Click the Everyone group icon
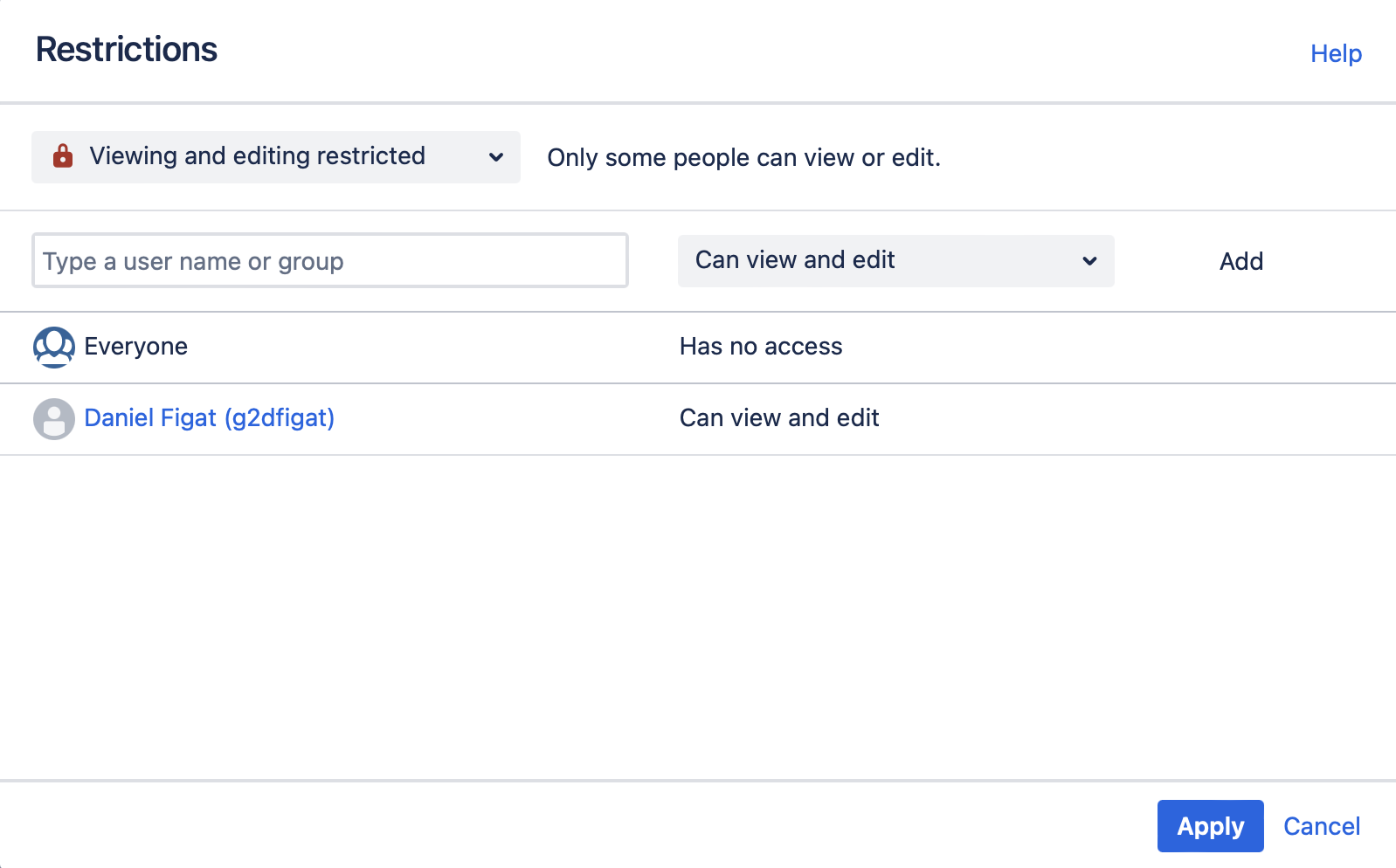The height and width of the screenshot is (868, 1396). pyautogui.click(x=54, y=347)
